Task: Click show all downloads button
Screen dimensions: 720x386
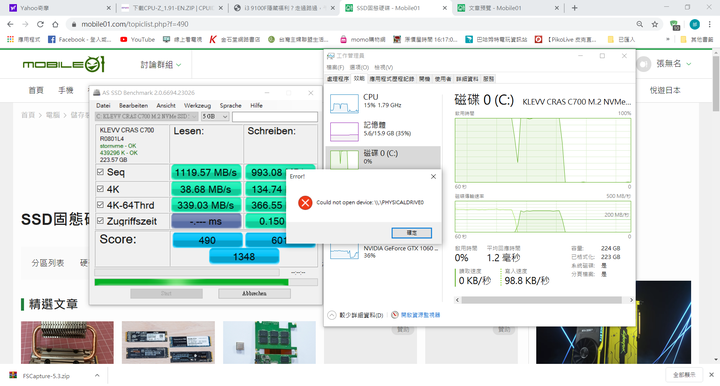Action: point(684,375)
